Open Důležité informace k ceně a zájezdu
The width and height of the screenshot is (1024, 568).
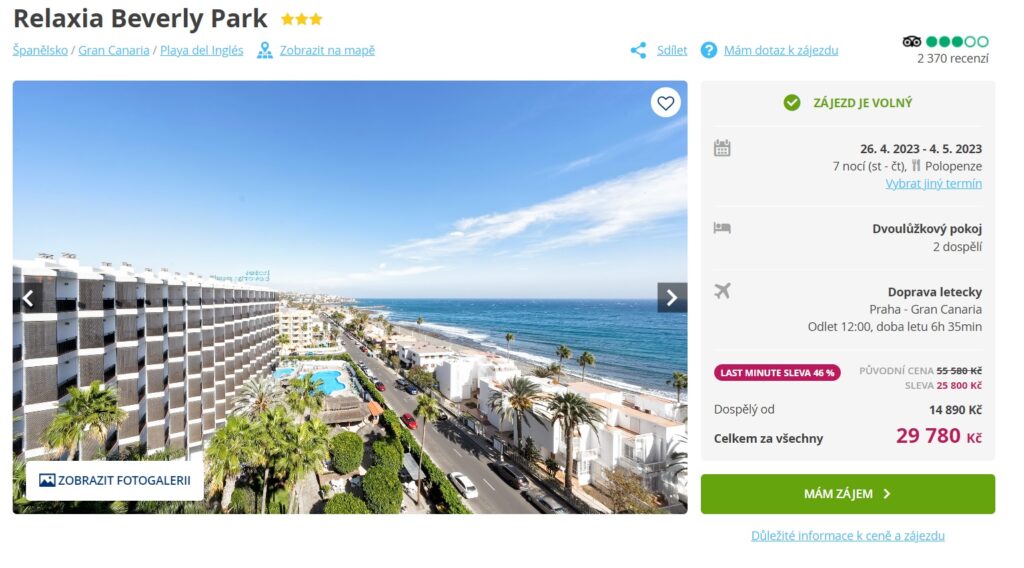(x=848, y=535)
